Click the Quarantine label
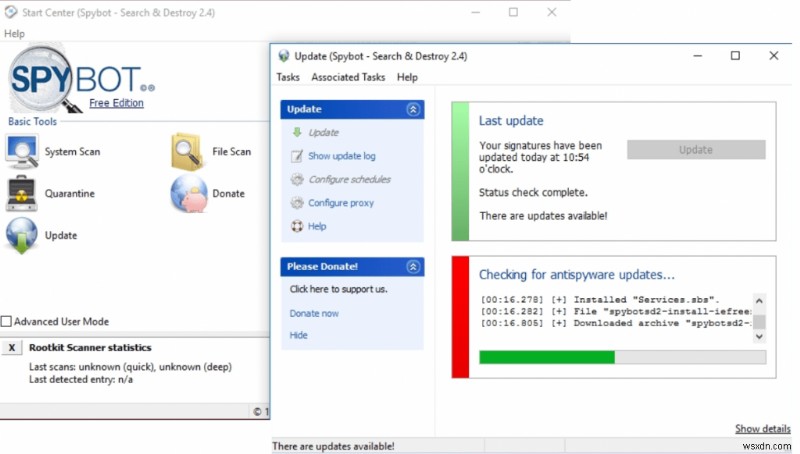The image size is (800, 454). [x=70, y=193]
